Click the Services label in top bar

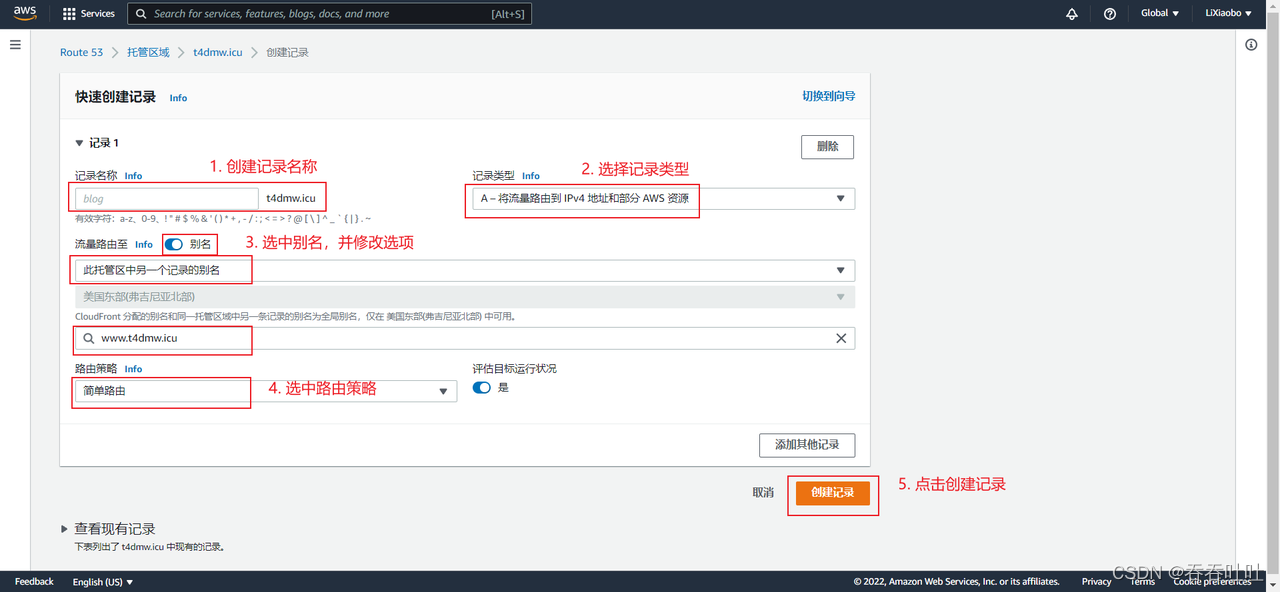coord(98,14)
